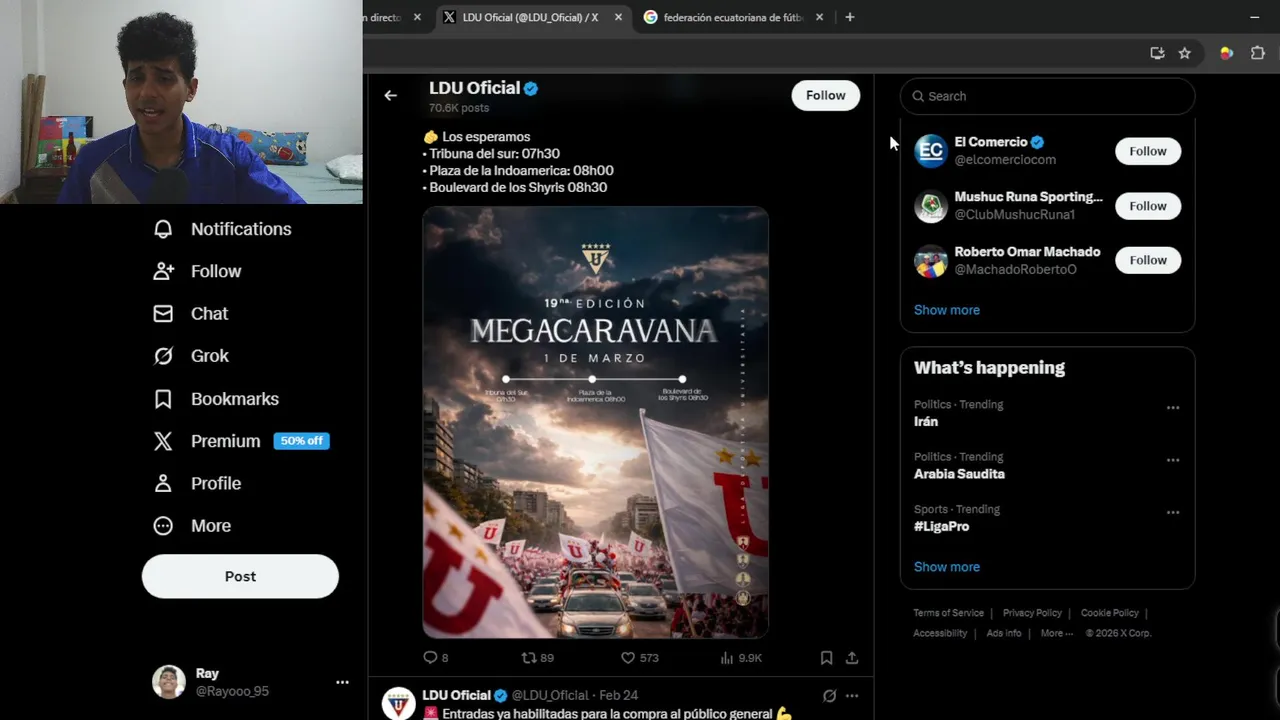Bookmark the Megacaravana post
Image resolution: width=1280 pixels, height=720 pixels.
pos(826,658)
